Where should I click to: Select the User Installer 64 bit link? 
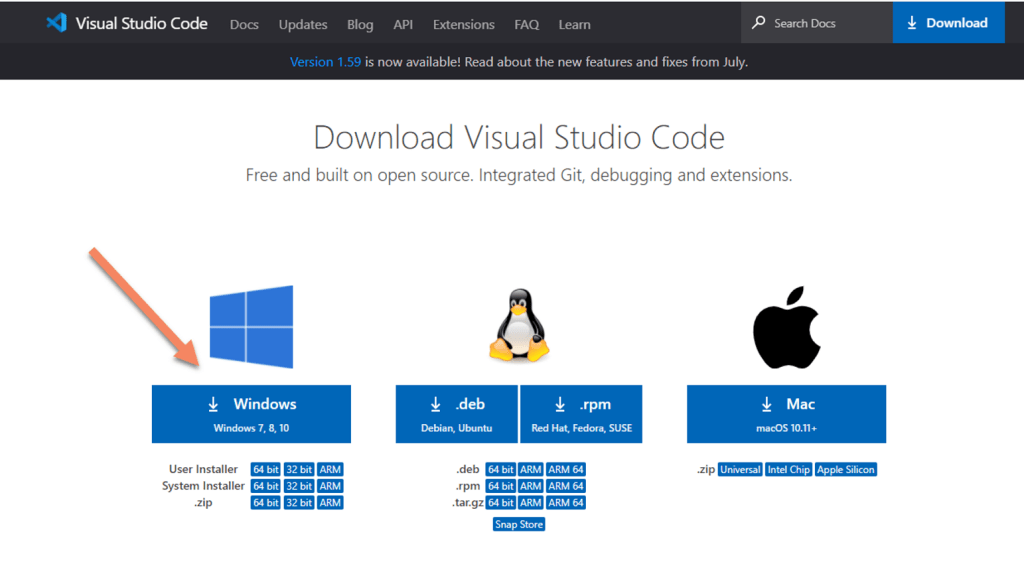click(266, 469)
